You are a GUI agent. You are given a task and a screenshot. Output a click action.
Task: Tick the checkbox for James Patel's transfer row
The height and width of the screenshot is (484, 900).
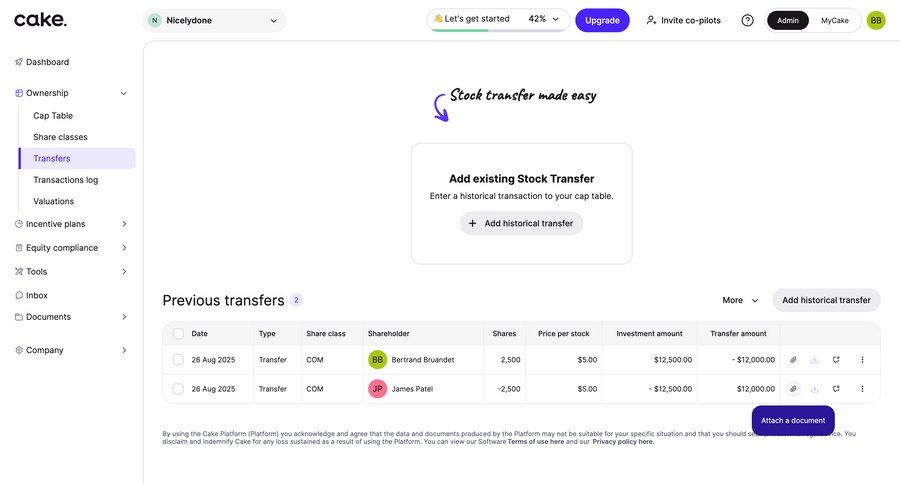point(178,389)
